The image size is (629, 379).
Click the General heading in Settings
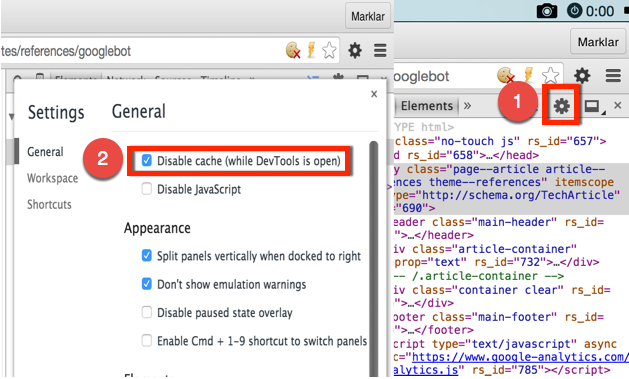pos(139,111)
